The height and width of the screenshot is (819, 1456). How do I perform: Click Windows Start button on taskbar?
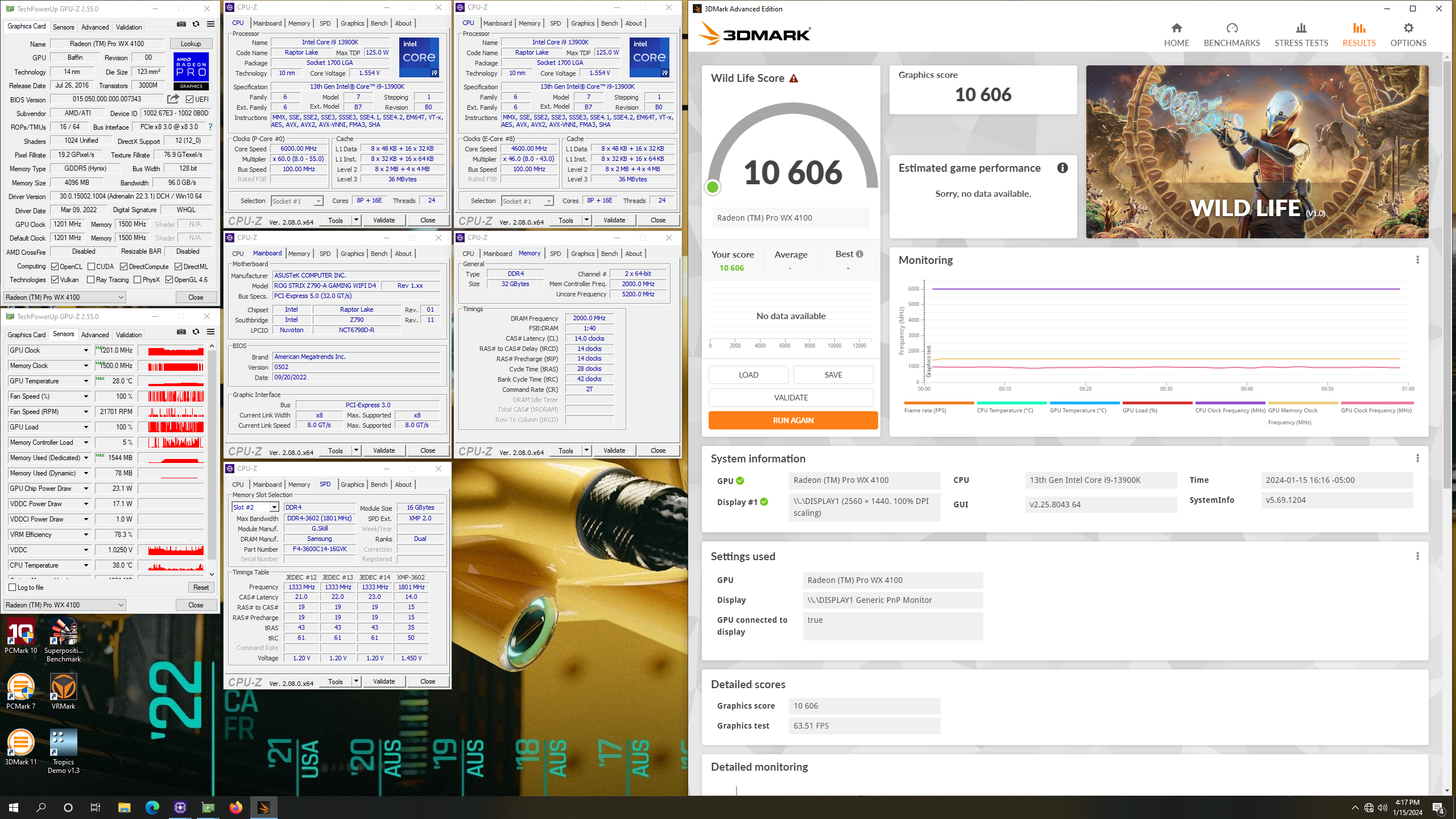(14, 808)
